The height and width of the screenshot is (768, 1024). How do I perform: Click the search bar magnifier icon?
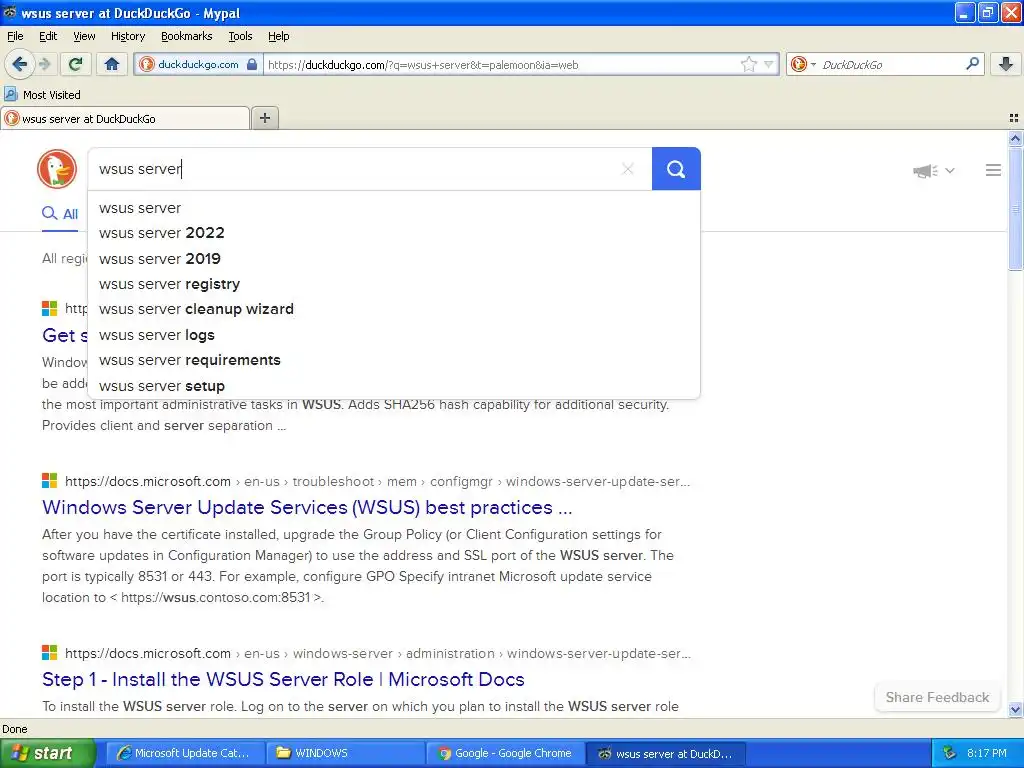pyautogui.click(x=972, y=63)
